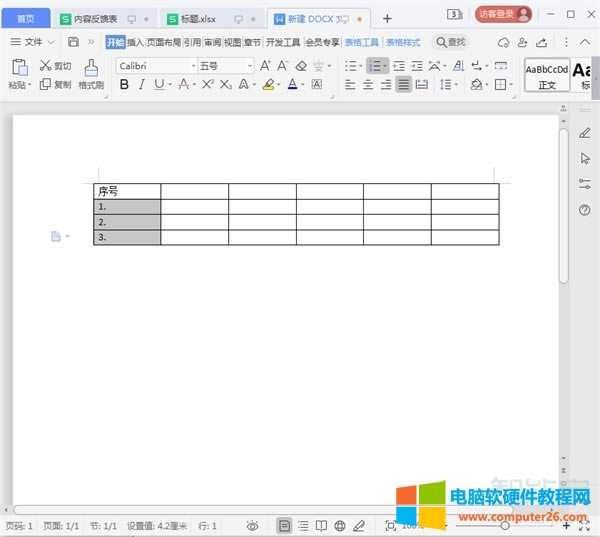Switch to the 插入 ribbon tab
The width and height of the screenshot is (600, 537).
[x=135, y=42]
